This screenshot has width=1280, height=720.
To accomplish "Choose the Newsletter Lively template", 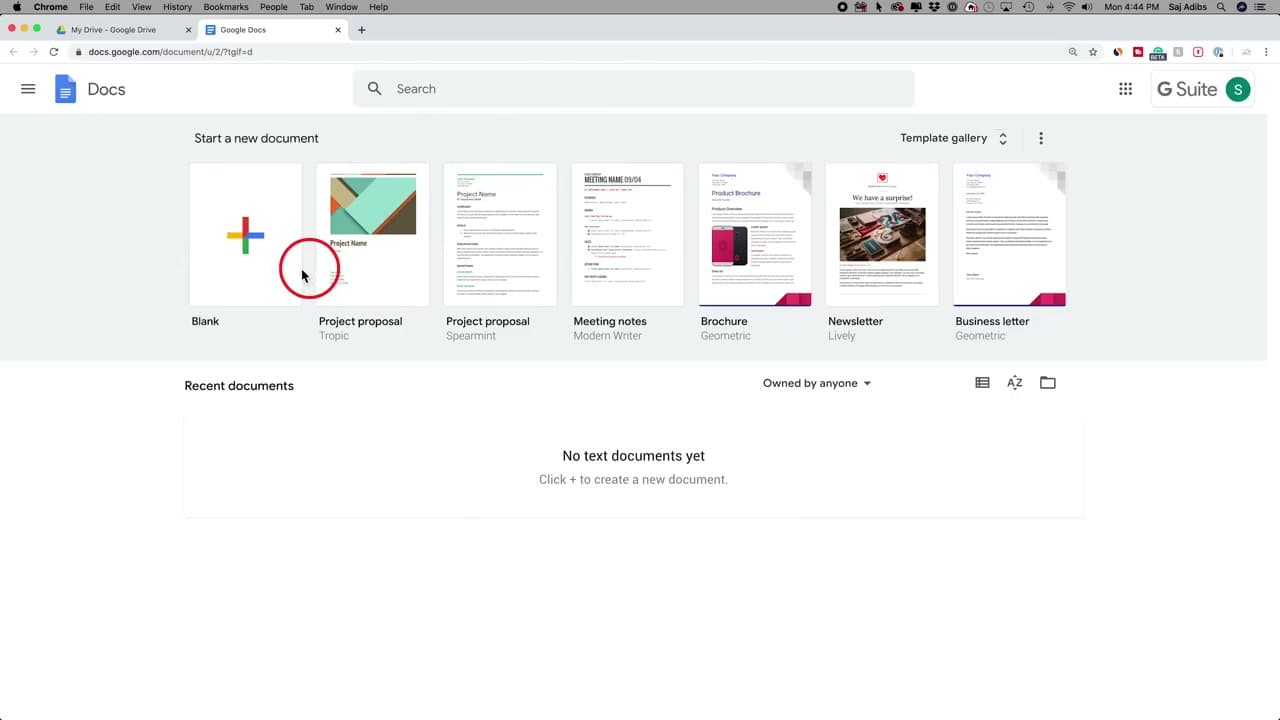I will pos(882,235).
